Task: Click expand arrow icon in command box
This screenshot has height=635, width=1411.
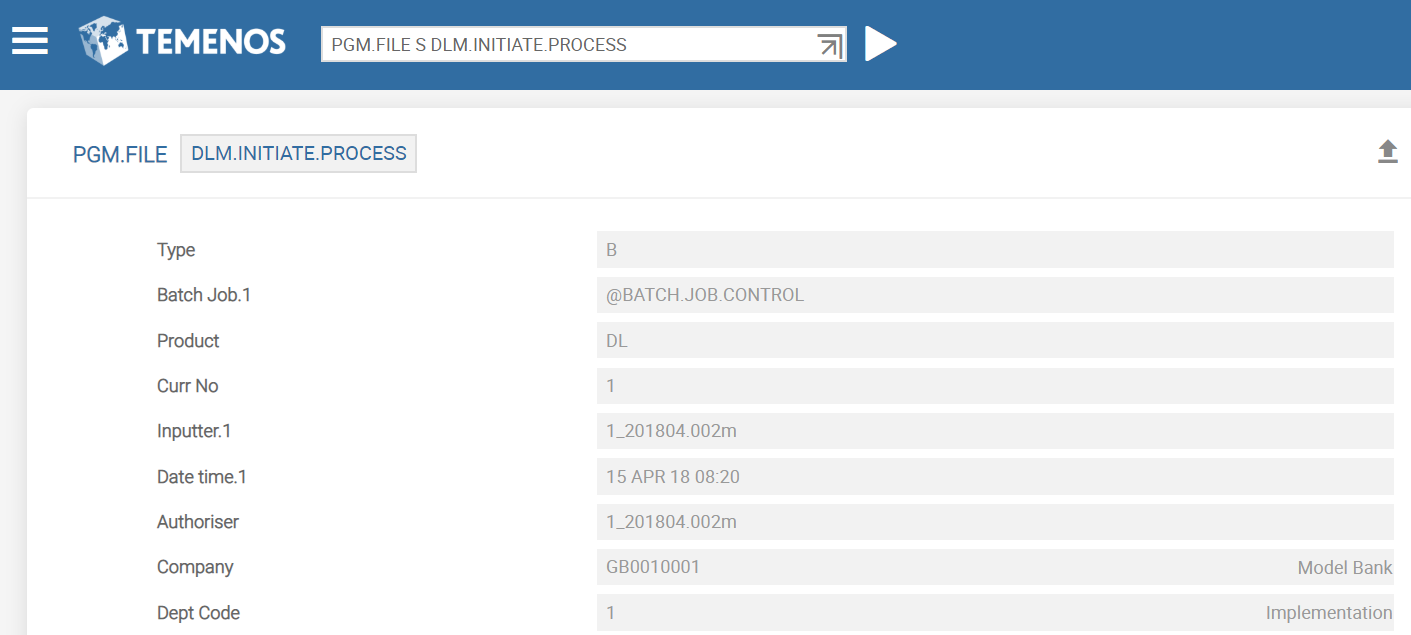Action: (x=829, y=45)
